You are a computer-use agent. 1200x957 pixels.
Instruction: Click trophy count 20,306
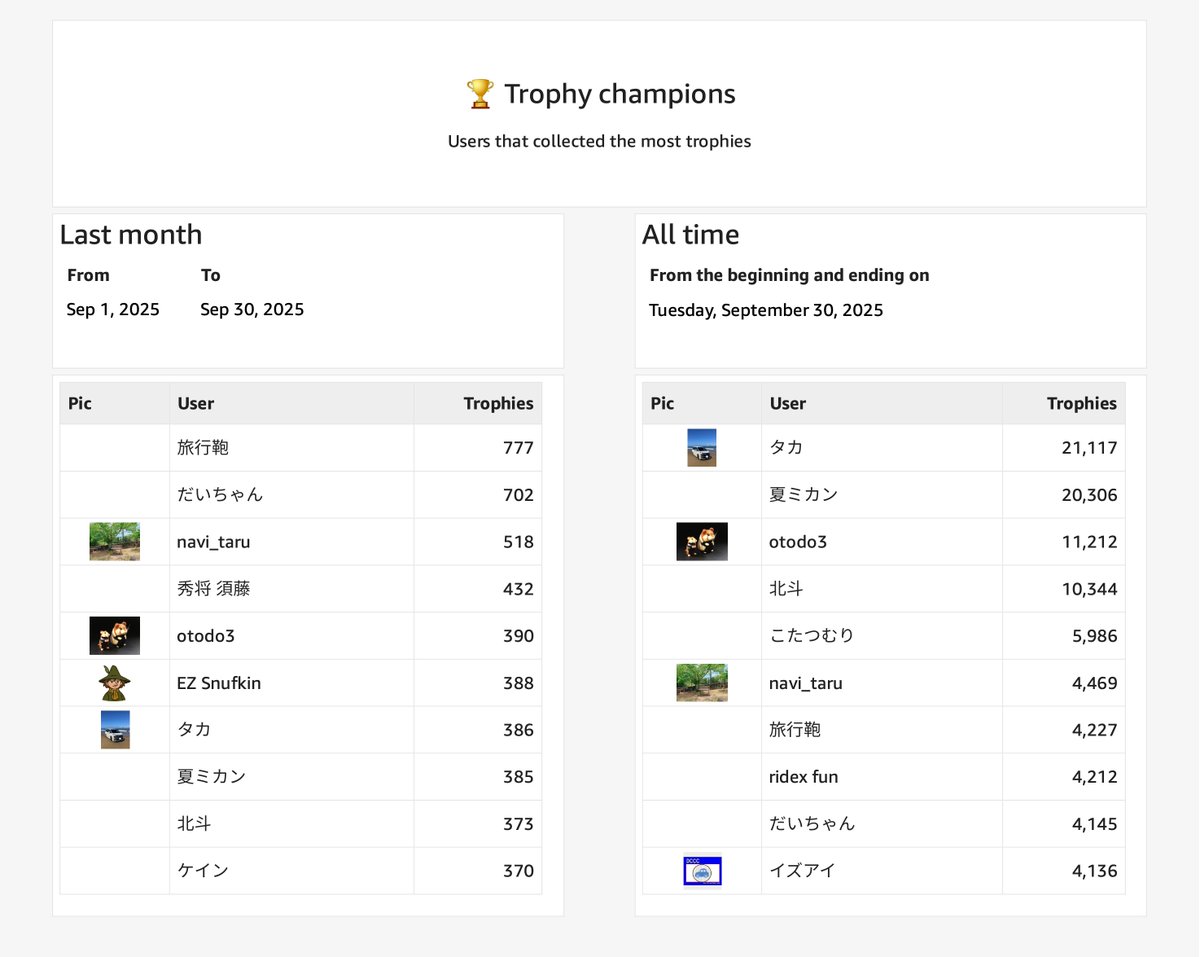pyautogui.click(x=1090, y=495)
